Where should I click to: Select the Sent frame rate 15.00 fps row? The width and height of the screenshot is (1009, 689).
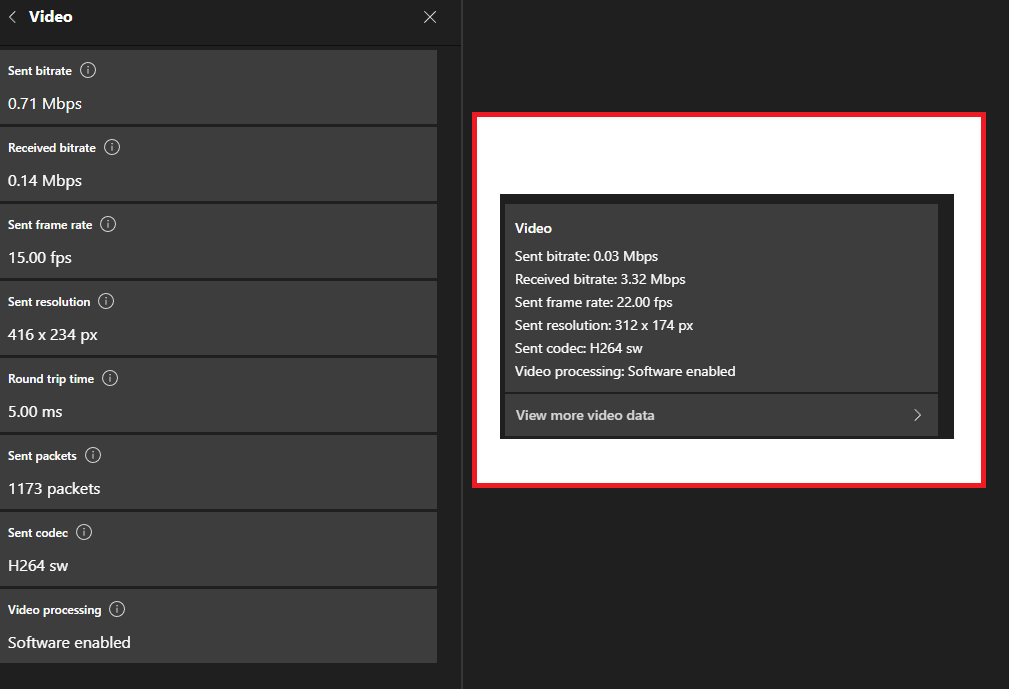coord(220,241)
